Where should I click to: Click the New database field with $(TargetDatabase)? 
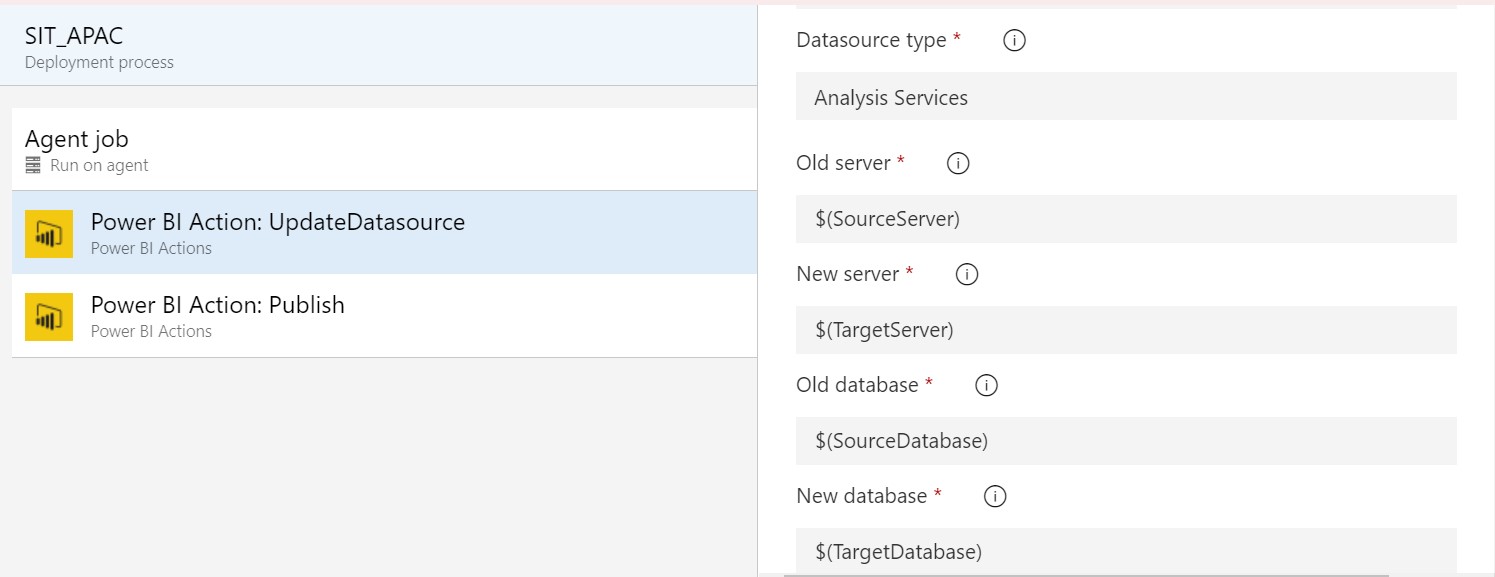(x=1125, y=551)
